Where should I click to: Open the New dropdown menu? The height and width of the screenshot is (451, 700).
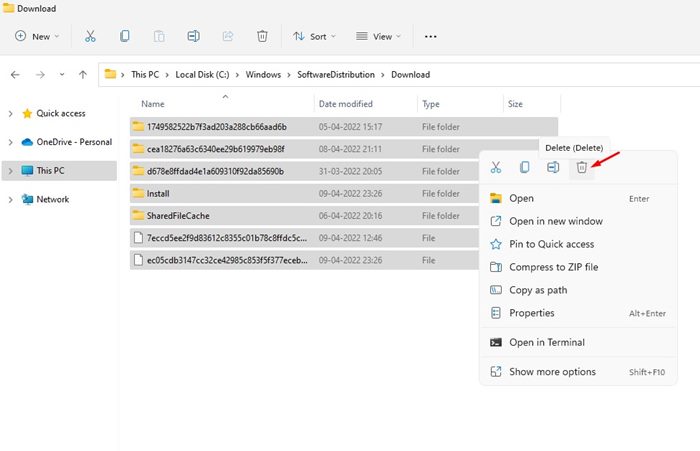(x=37, y=36)
